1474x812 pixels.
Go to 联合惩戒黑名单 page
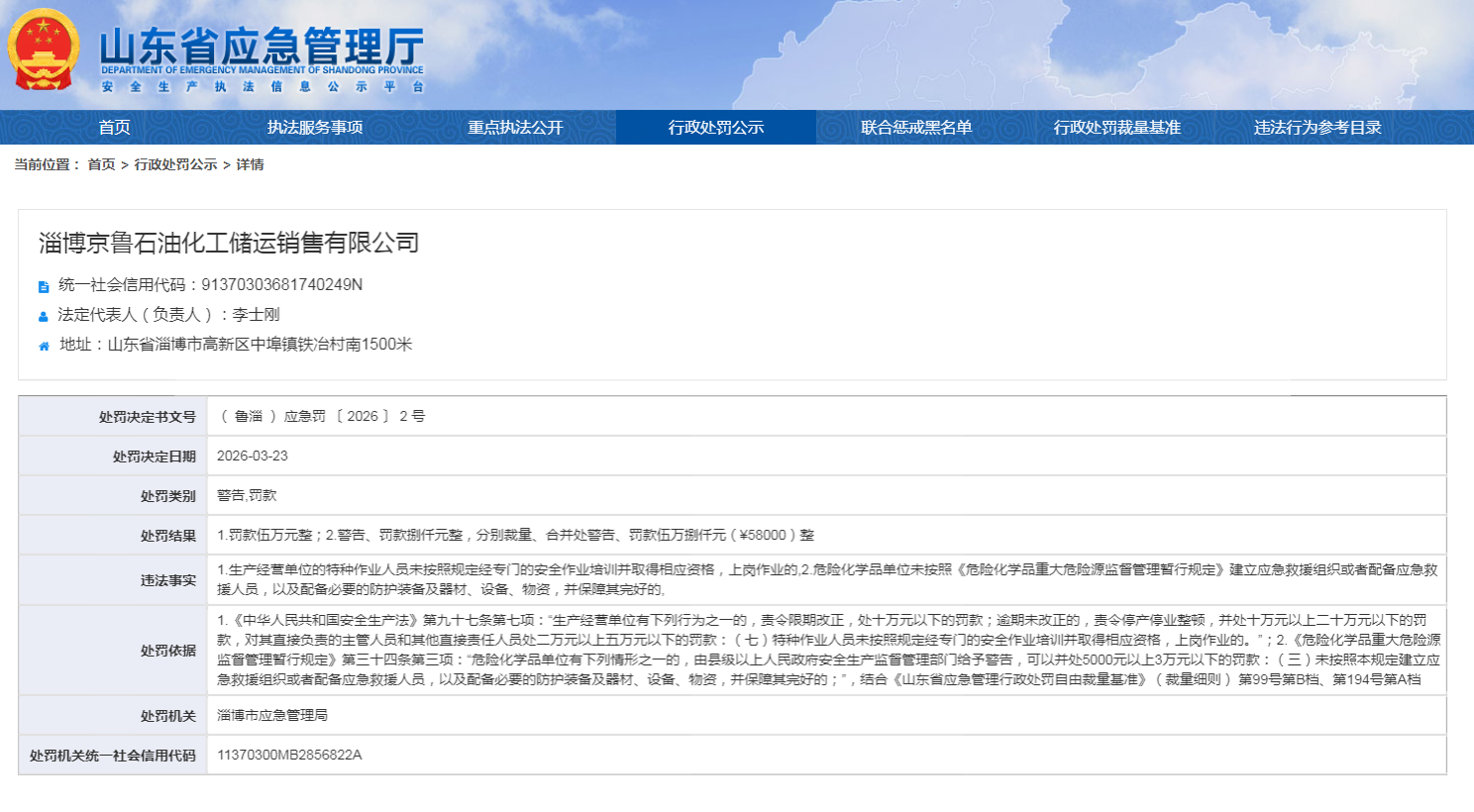(x=916, y=127)
